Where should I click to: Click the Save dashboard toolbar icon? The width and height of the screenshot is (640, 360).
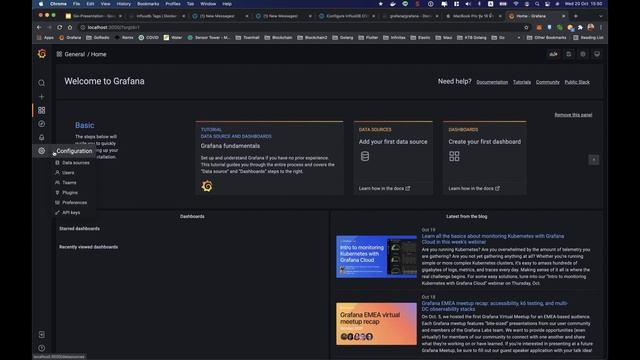pos(569,54)
